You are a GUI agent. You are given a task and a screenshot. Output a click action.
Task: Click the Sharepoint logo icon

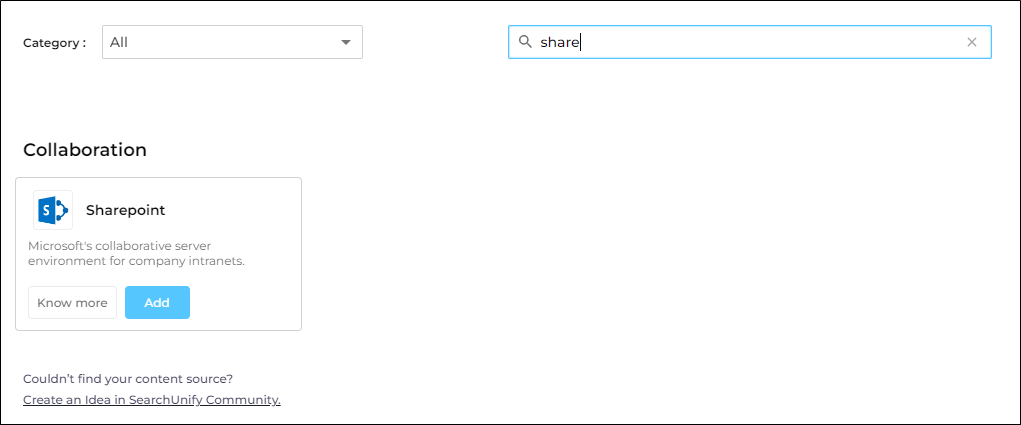52,210
